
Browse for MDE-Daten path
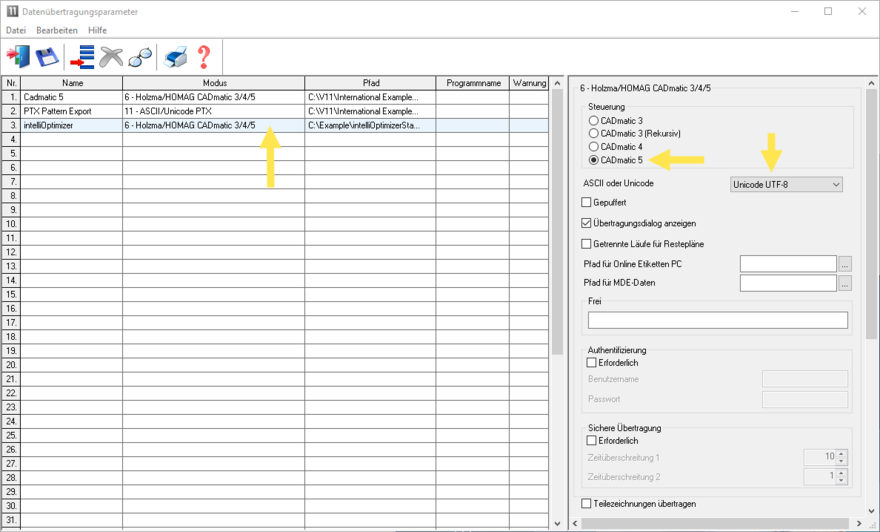click(x=845, y=283)
